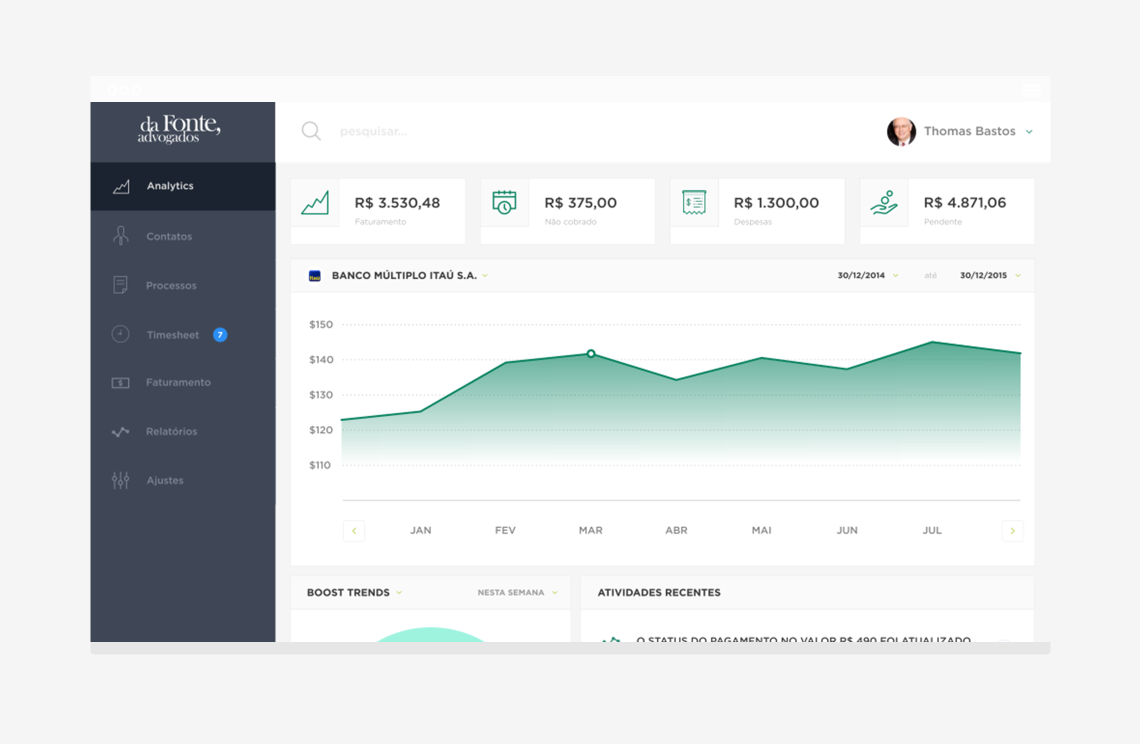The image size is (1140, 744).
Task: Click the Não cobrado calendar icon
Action: pos(505,203)
